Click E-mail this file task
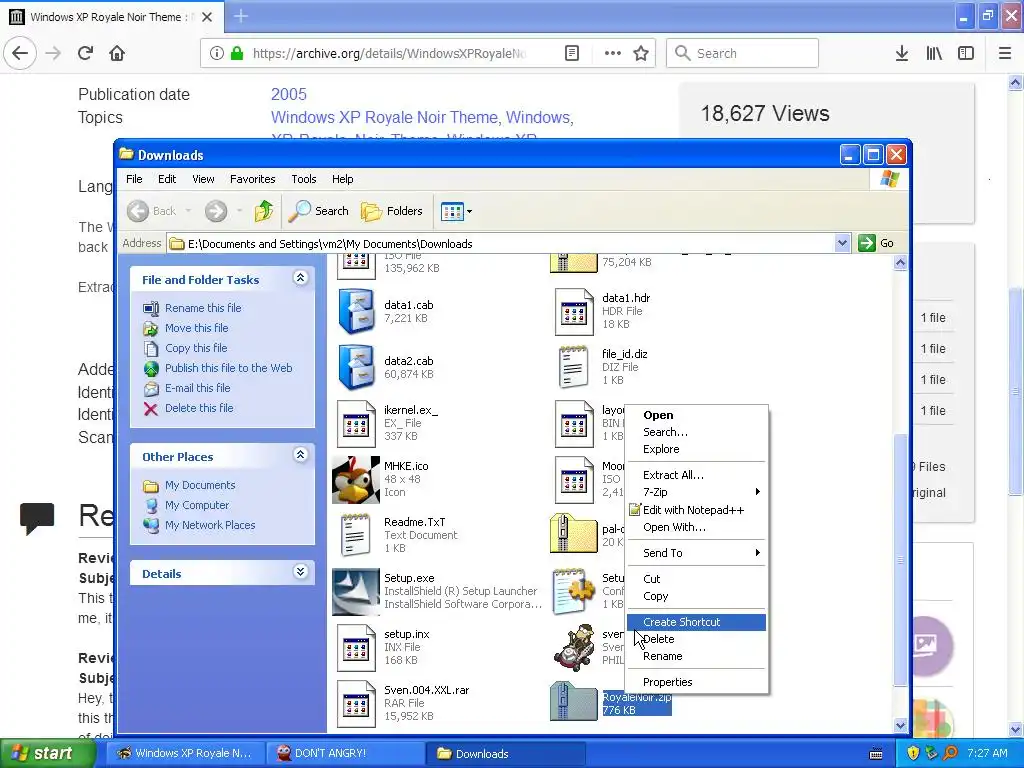The width and height of the screenshot is (1024, 768). coord(197,388)
